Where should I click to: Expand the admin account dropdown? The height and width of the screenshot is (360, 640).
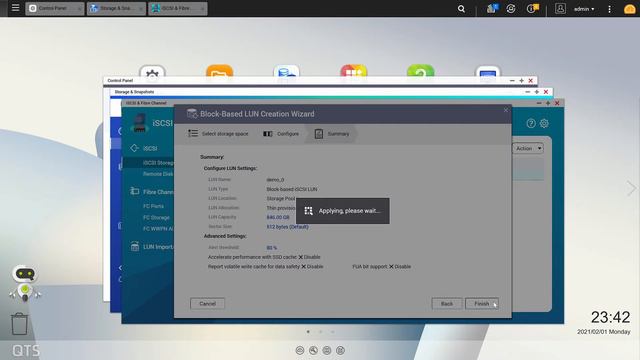coord(584,9)
